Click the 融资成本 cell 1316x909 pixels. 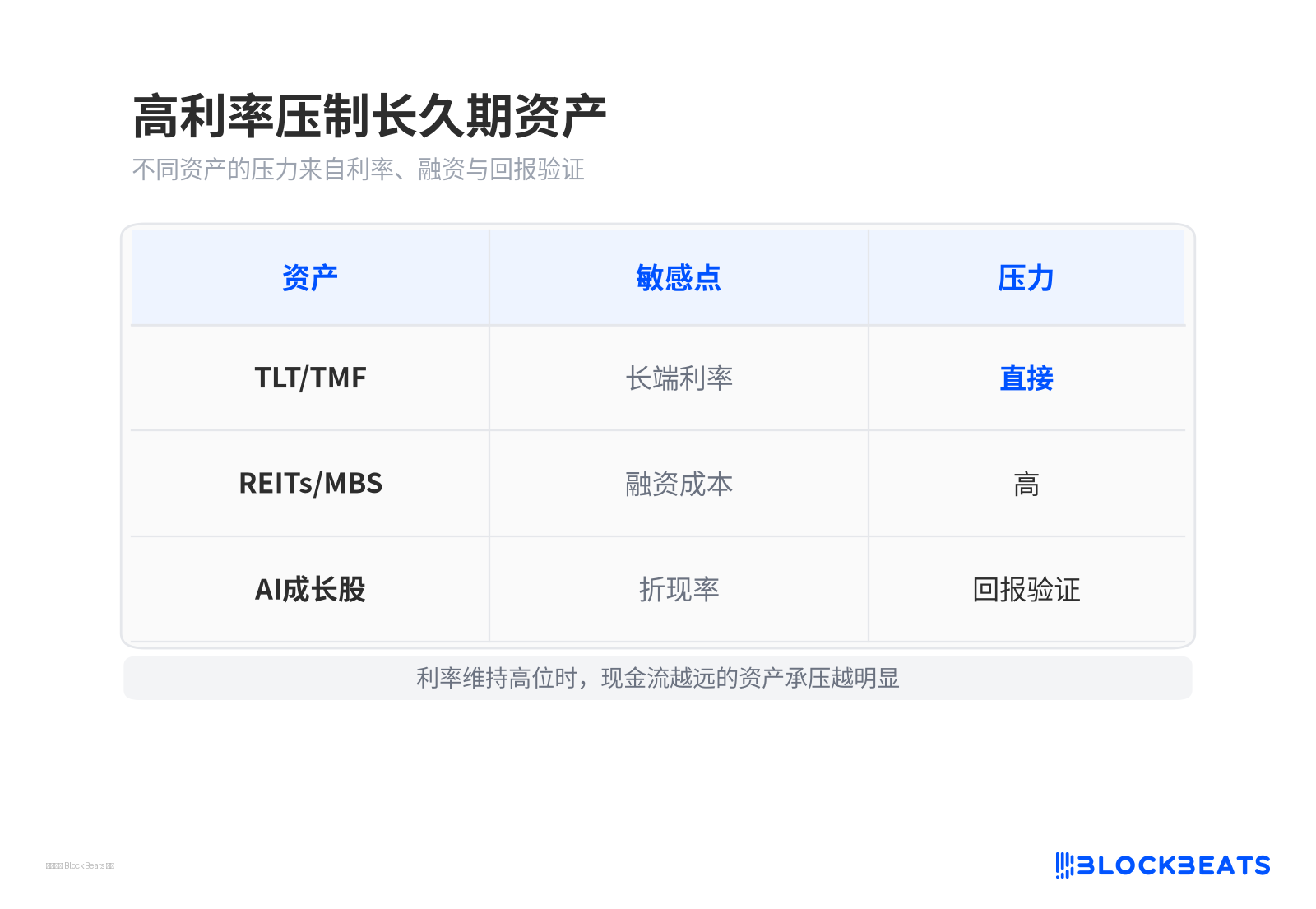(x=679, y=484)
